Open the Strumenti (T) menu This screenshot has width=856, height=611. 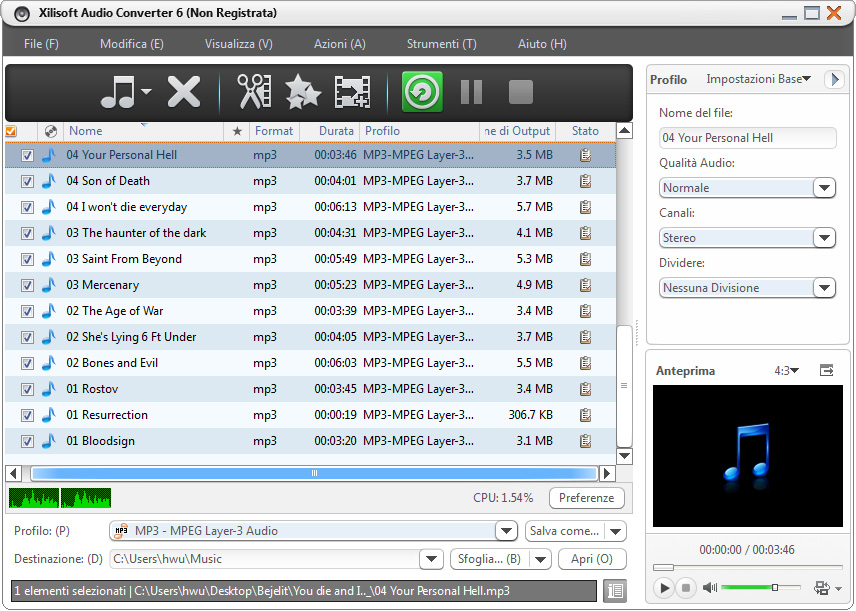click(x=441, y=44)
